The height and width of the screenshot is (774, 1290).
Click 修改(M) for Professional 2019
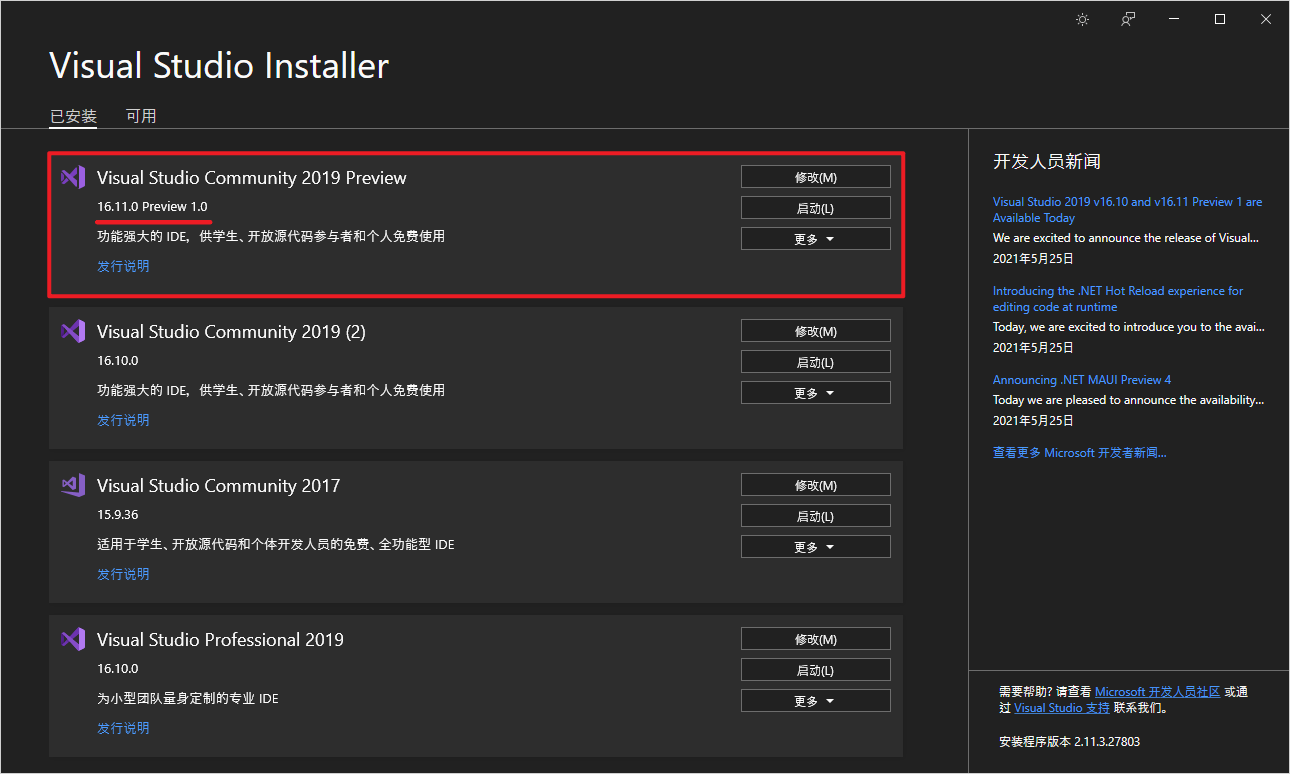coord(815,639)
